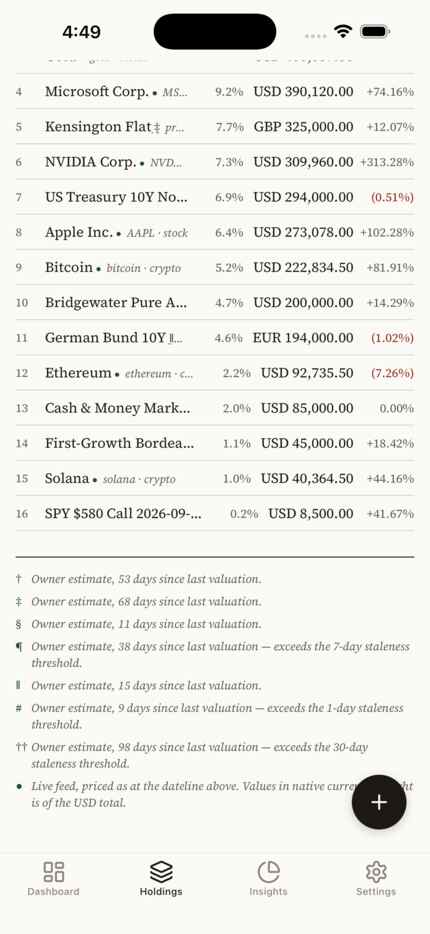Open Cash & Money Market row
The image size is (430, 934).
point(215,408)
